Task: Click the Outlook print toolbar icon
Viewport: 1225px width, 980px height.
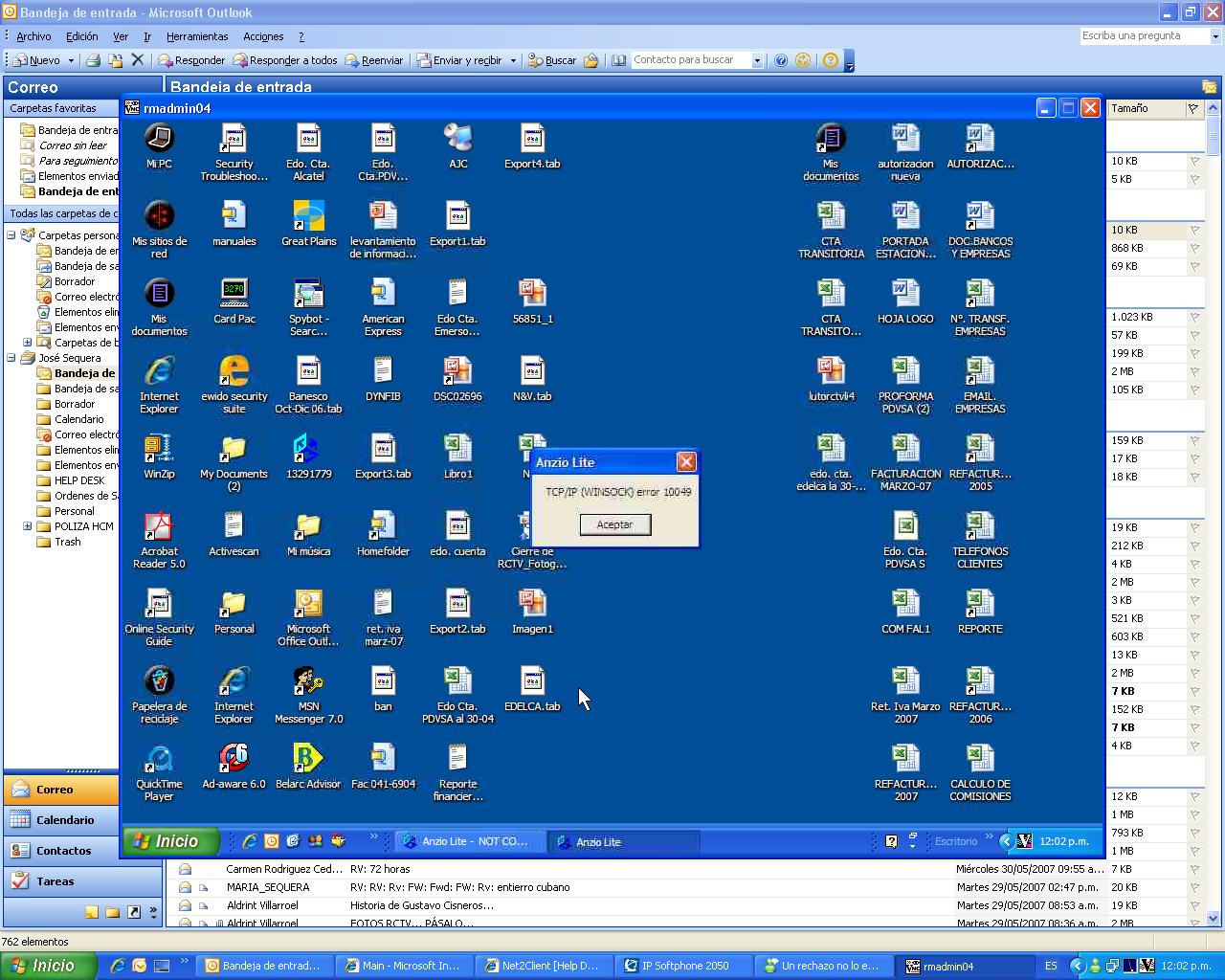Action: click(x=93, y=60)
